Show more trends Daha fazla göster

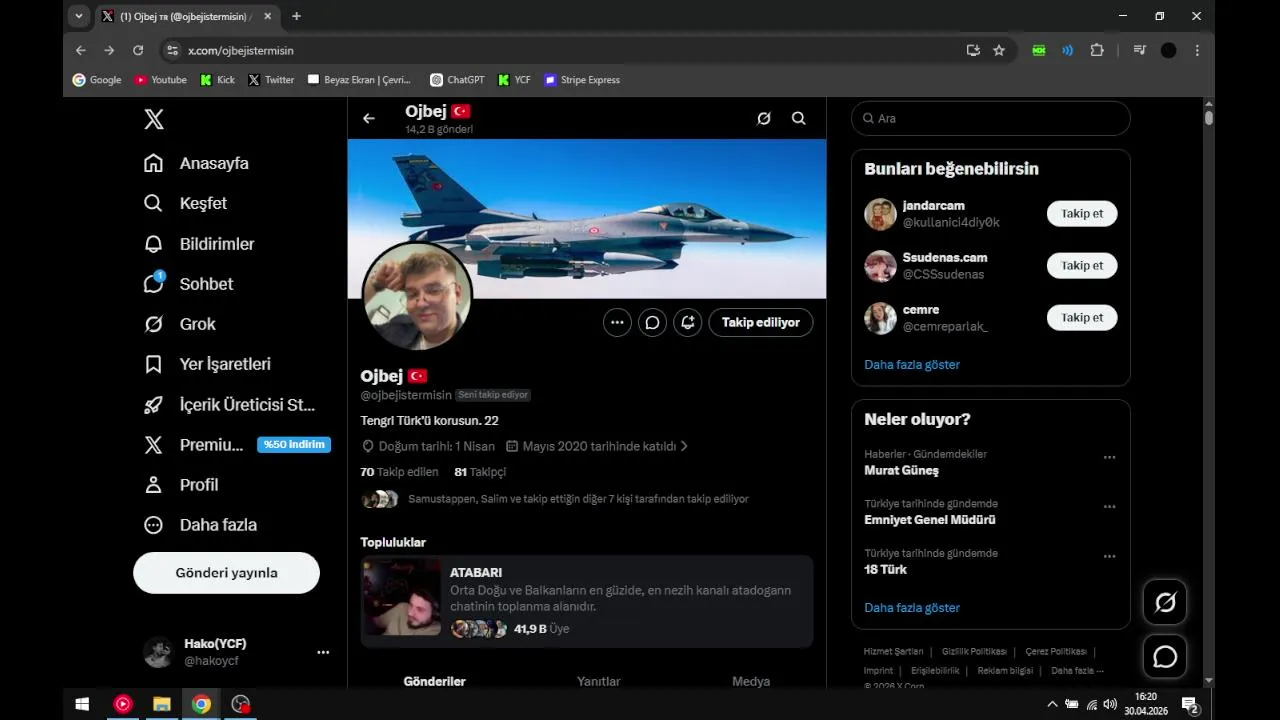point(912,608)
